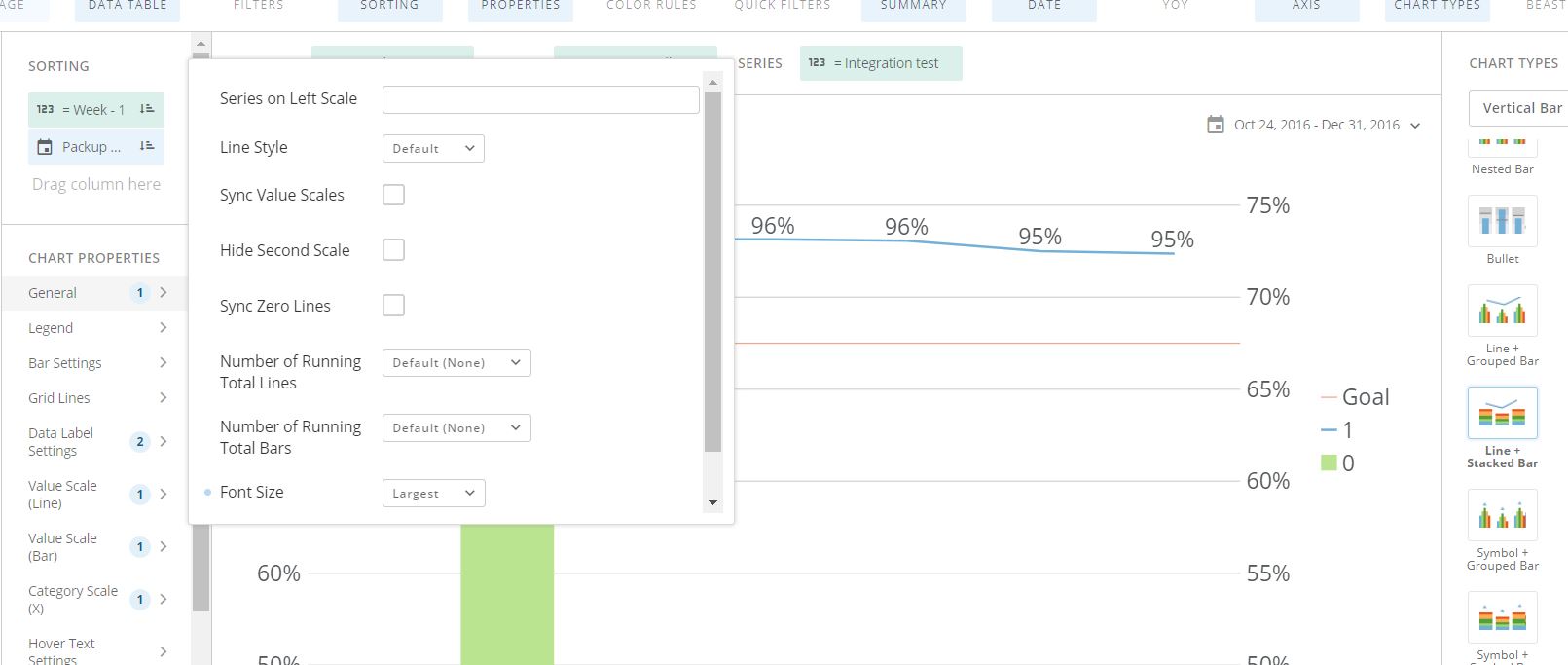
Task: Select Line + Stacked Bar chart icon
Action: (x=1502, y=413)
